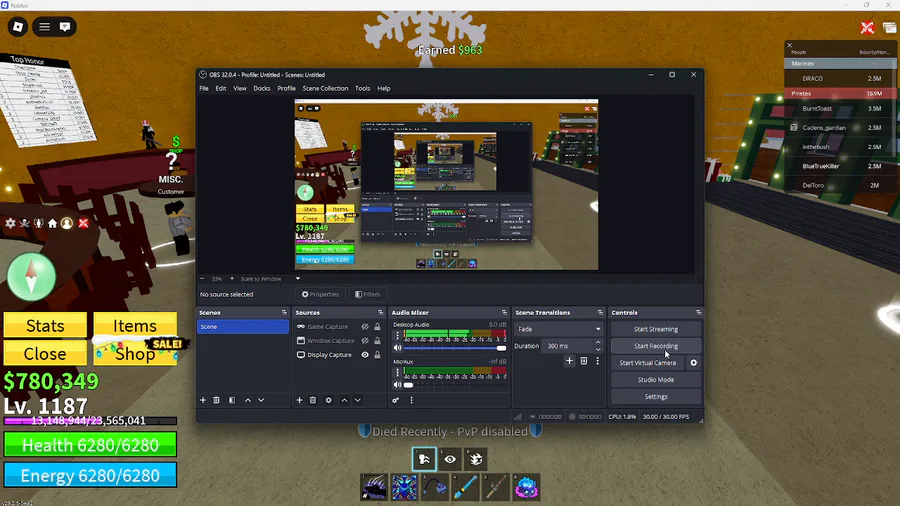Image resolution: width=900 pixels, height=506 pixels.
Task: Select hotbar slot 3 whip weapon
Action: click(435, 487)
